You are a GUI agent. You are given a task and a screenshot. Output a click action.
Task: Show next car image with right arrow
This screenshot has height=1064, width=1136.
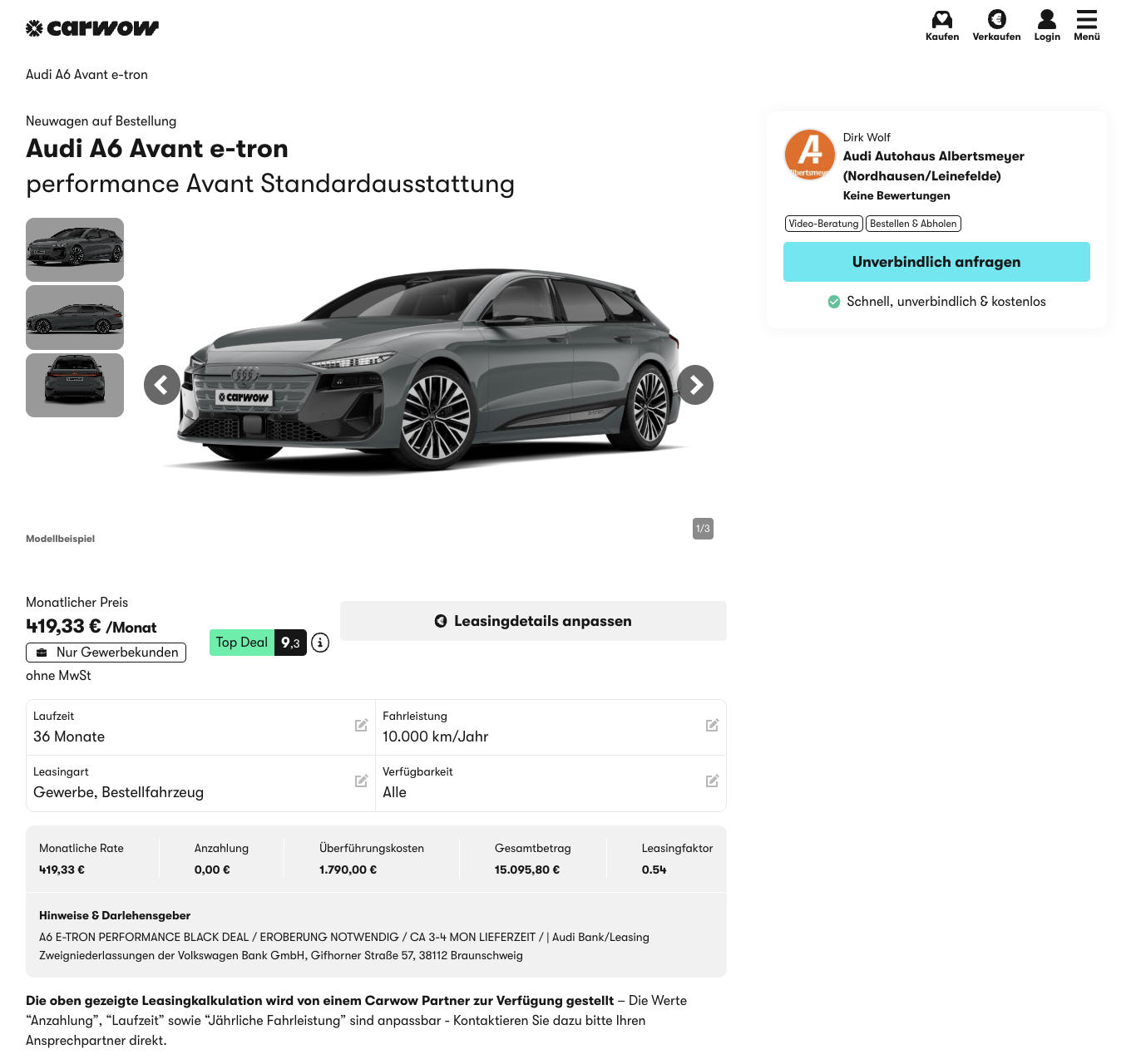695,385
